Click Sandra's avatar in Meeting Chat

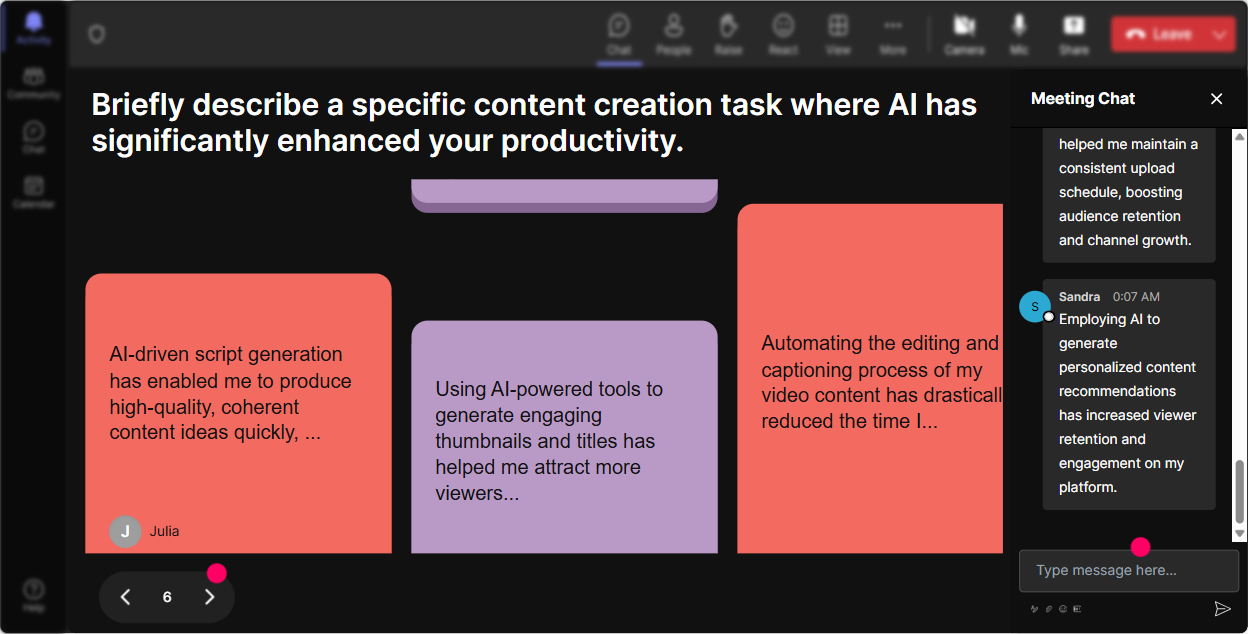coord(1035,307)
